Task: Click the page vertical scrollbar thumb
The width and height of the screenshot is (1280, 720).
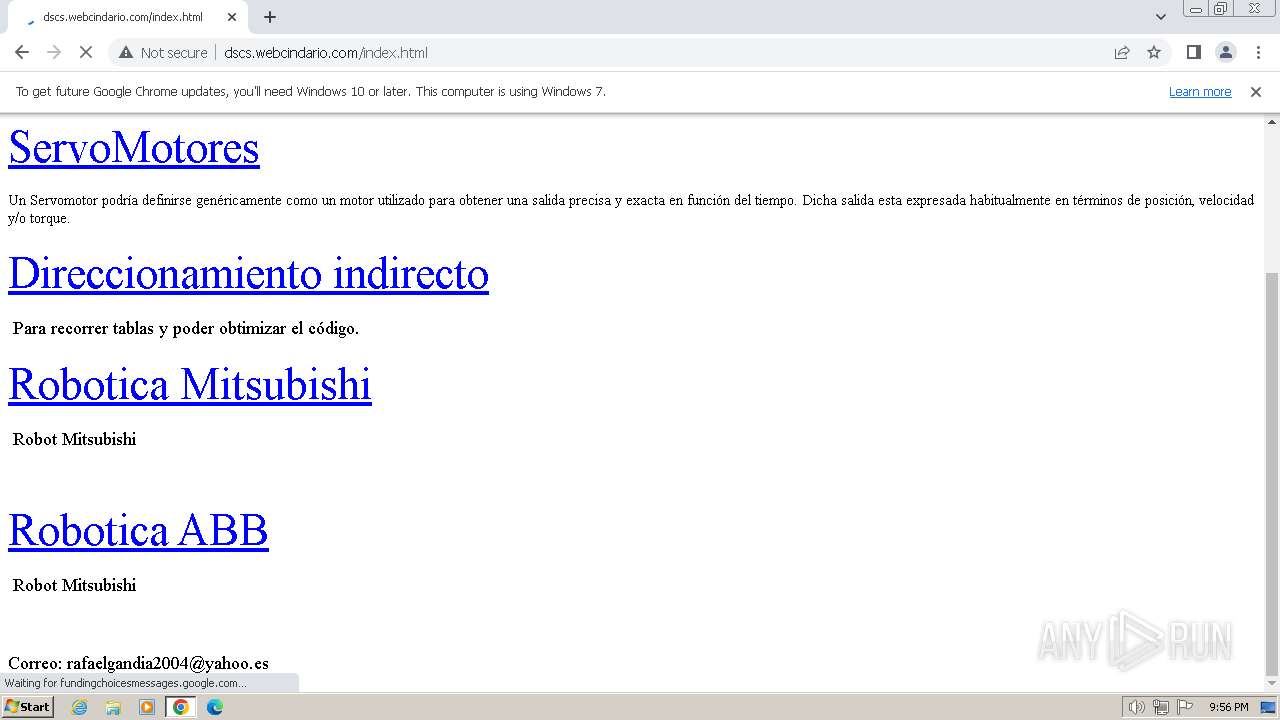Action: tap(1271, 474)
